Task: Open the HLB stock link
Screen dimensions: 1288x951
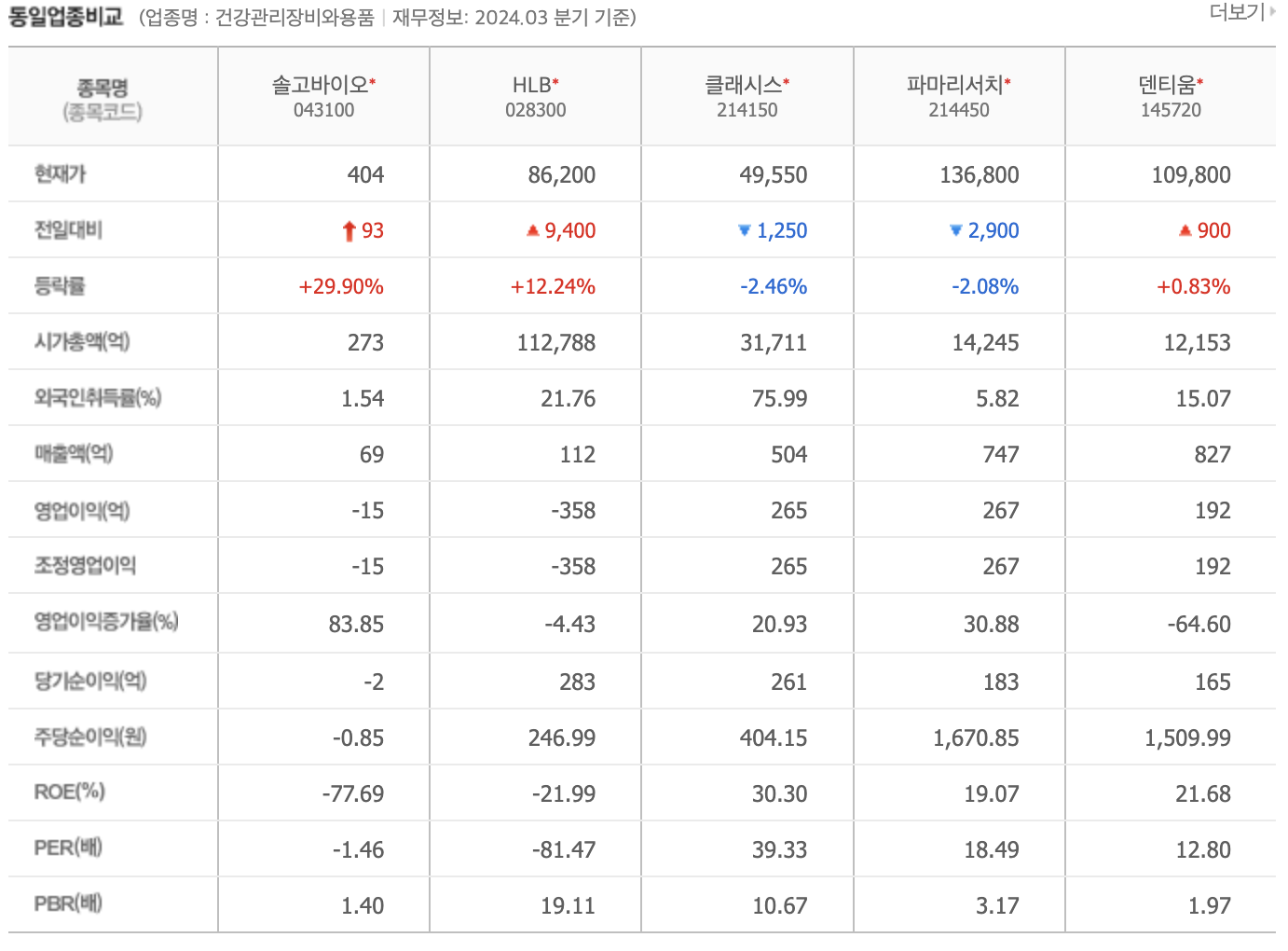Action: [x=531, y=85]
